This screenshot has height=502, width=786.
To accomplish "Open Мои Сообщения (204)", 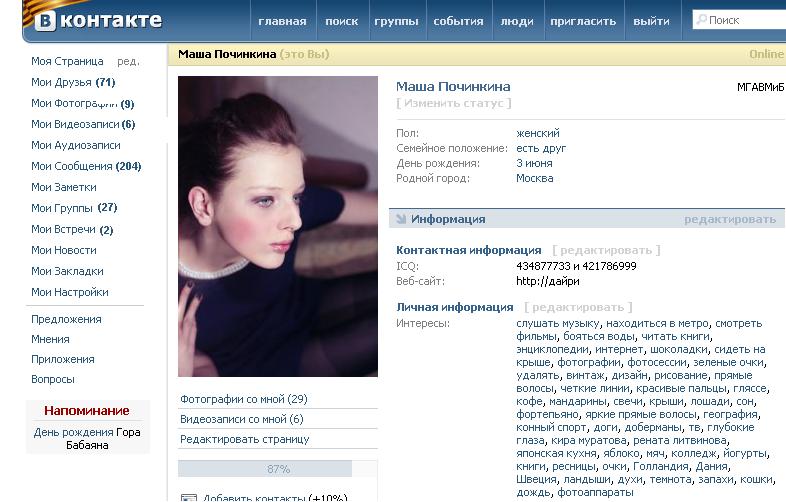I will (x=86, y=166).
